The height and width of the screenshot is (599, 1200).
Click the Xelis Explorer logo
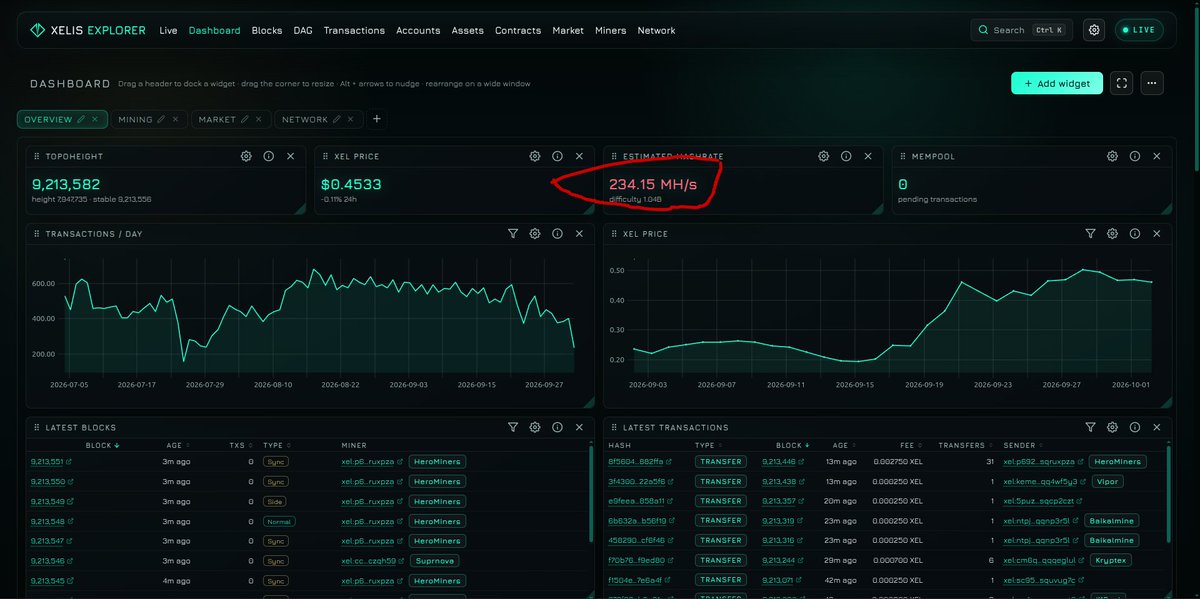(x=87, y=30)
